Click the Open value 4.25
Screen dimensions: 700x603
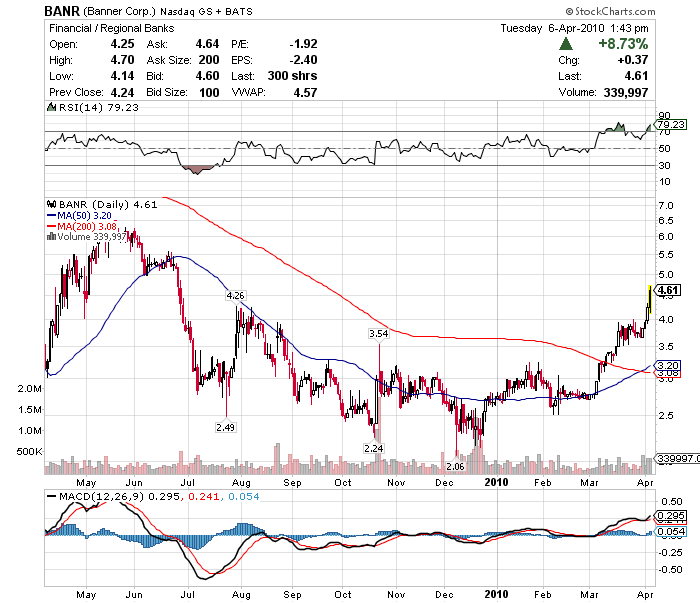122,44
